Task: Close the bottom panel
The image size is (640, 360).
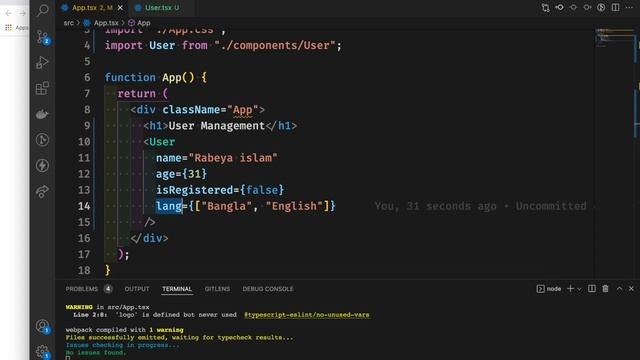Action: click(631, 289)
